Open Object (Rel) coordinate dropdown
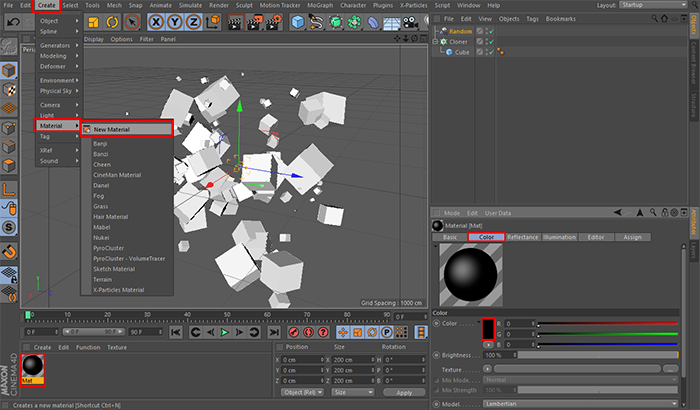Viewport: 700px width, 410px height. (x=303, y=392)
